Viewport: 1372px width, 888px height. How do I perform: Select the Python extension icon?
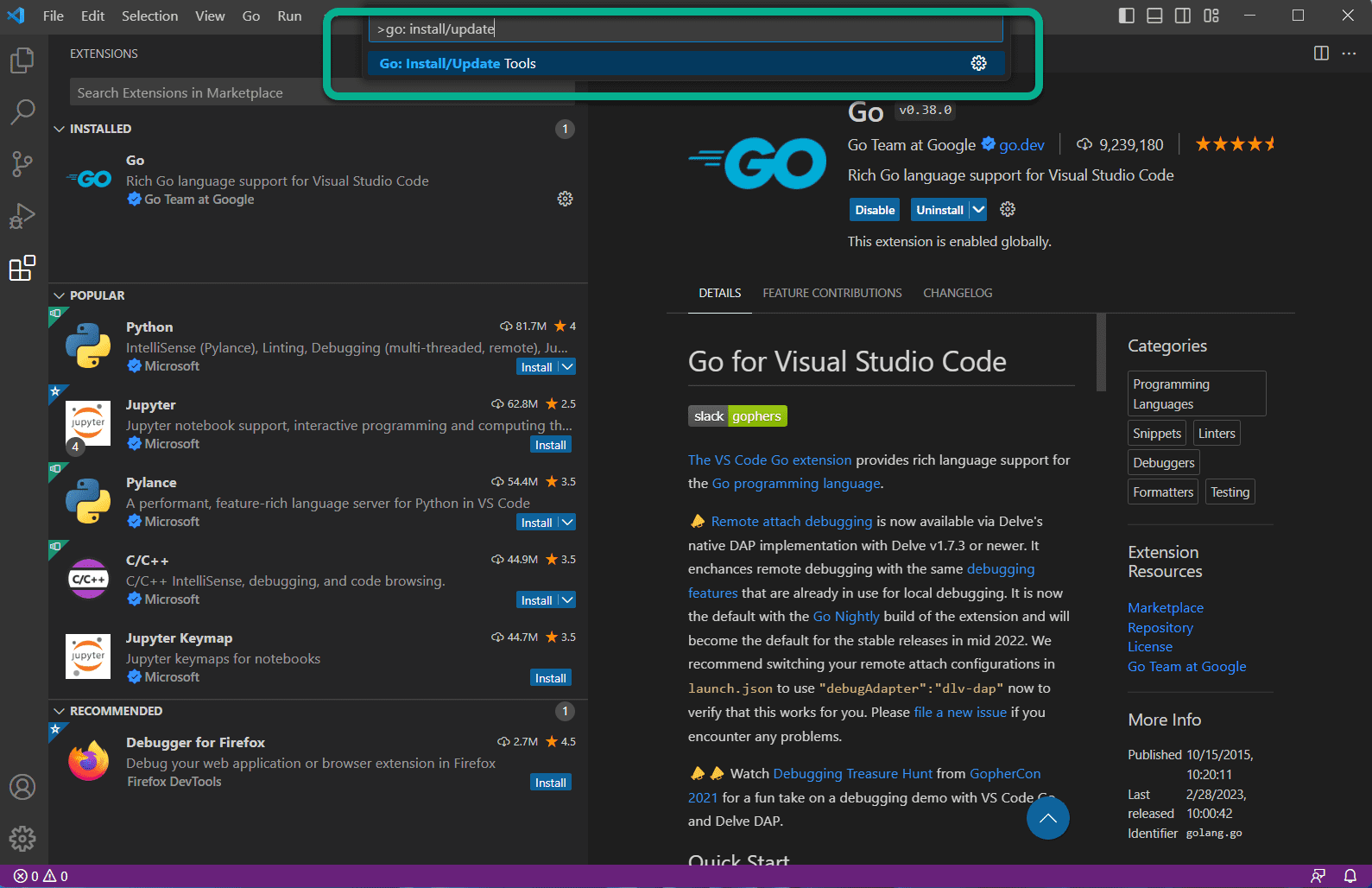point(88,346)
